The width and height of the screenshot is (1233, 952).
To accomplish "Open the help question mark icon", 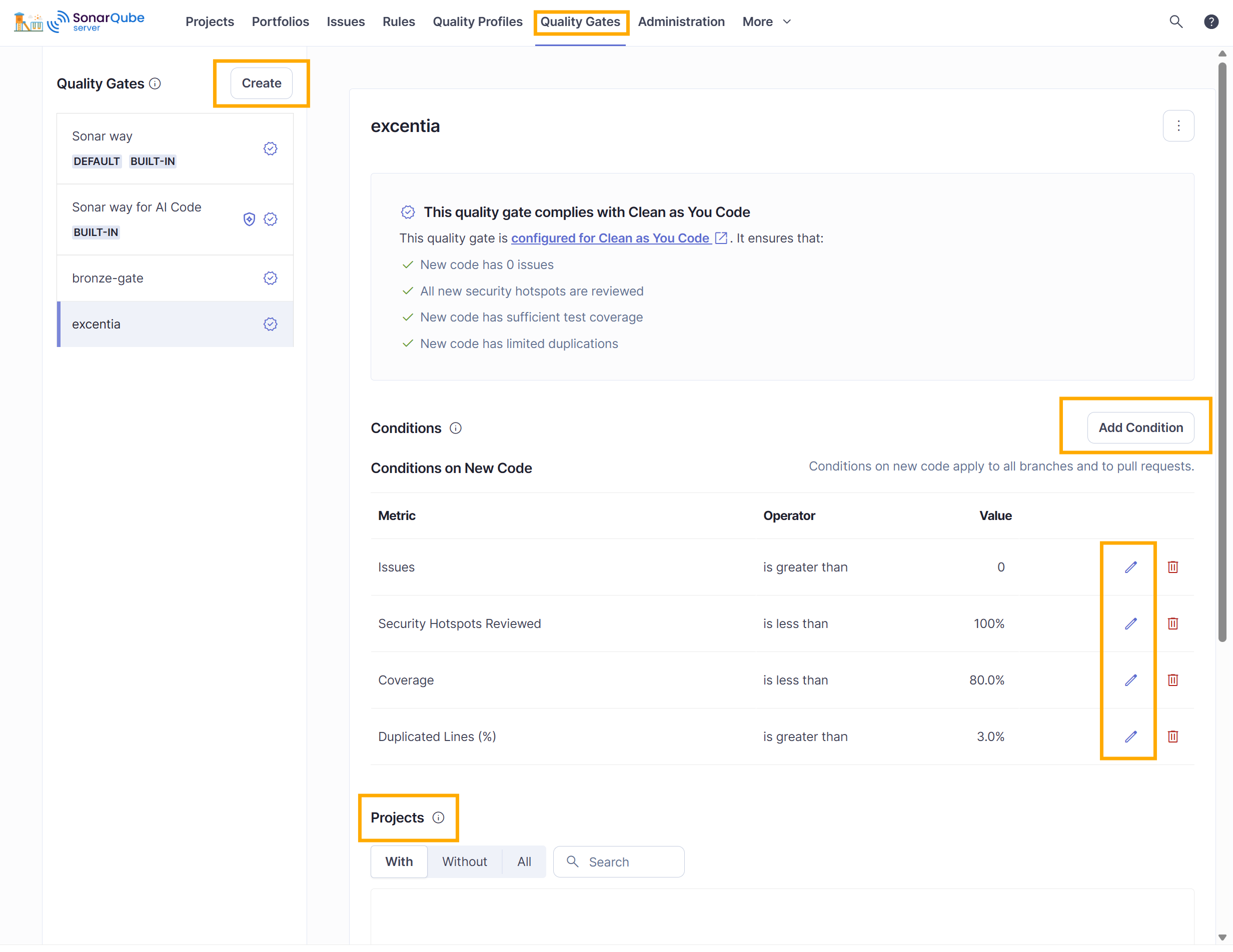I will (x=1211, y=21).
